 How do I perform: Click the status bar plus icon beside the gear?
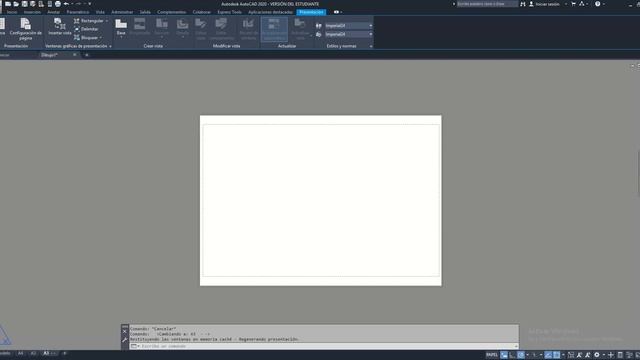click(x=611, y=355)
